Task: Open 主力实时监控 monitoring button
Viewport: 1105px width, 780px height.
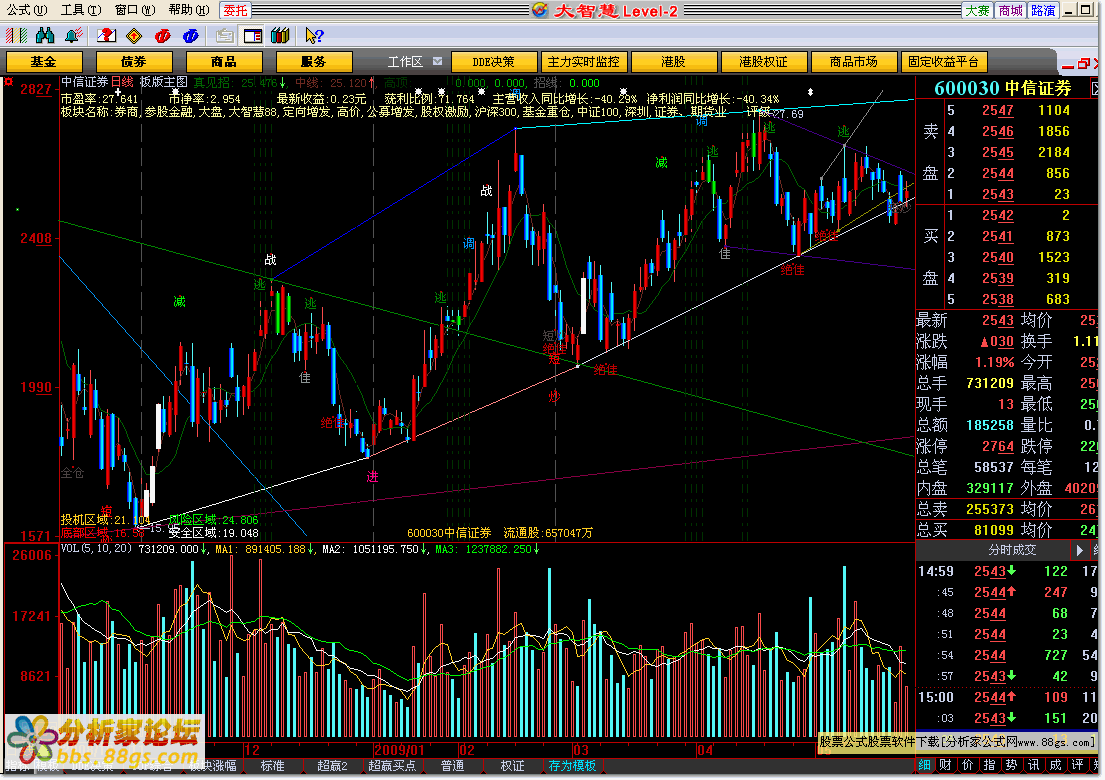Action: click(584, 62)
